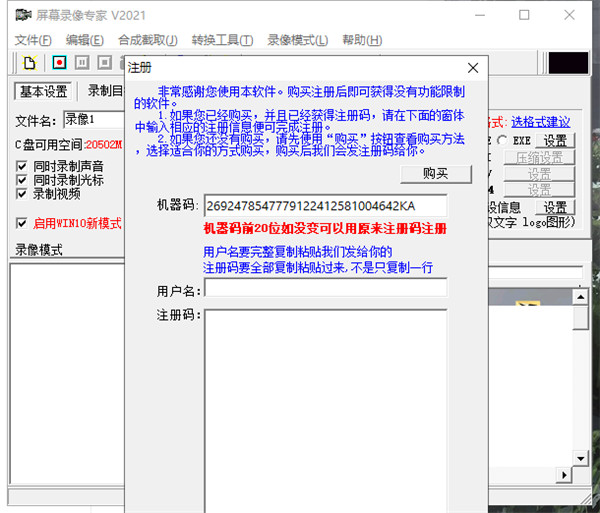Toggle the 同时录制声音 checkbox
The width and height of the screenshot is (600, 513).
point(22,166)
